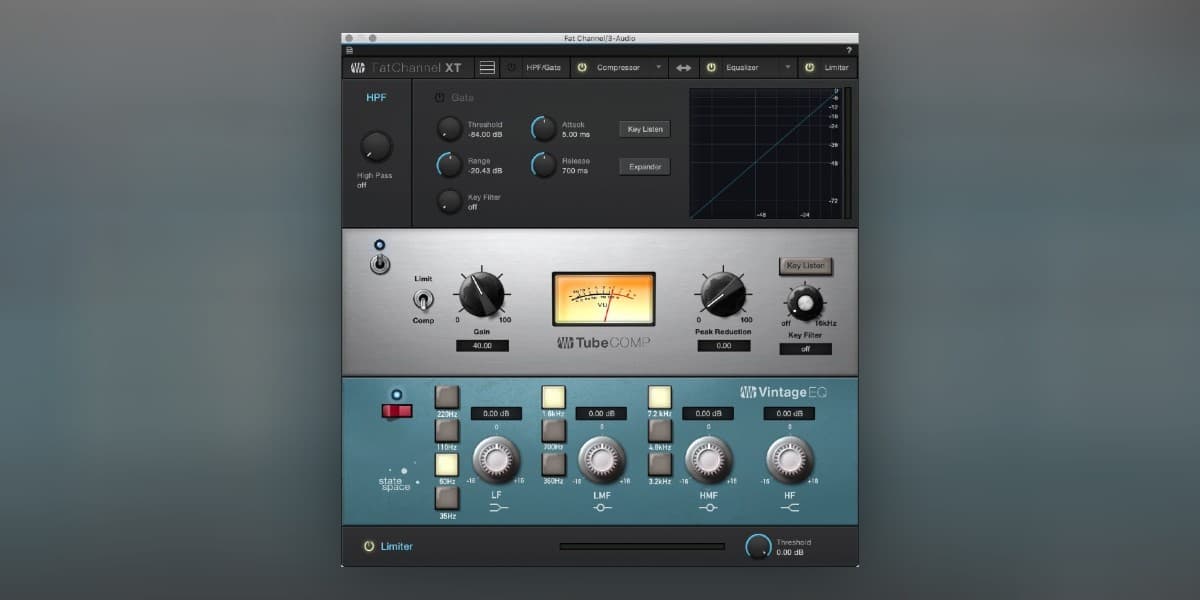Select the 3.2kHz HMF frequency button
The height and width of the screenshot is (600, 1200).
(659, 464)
